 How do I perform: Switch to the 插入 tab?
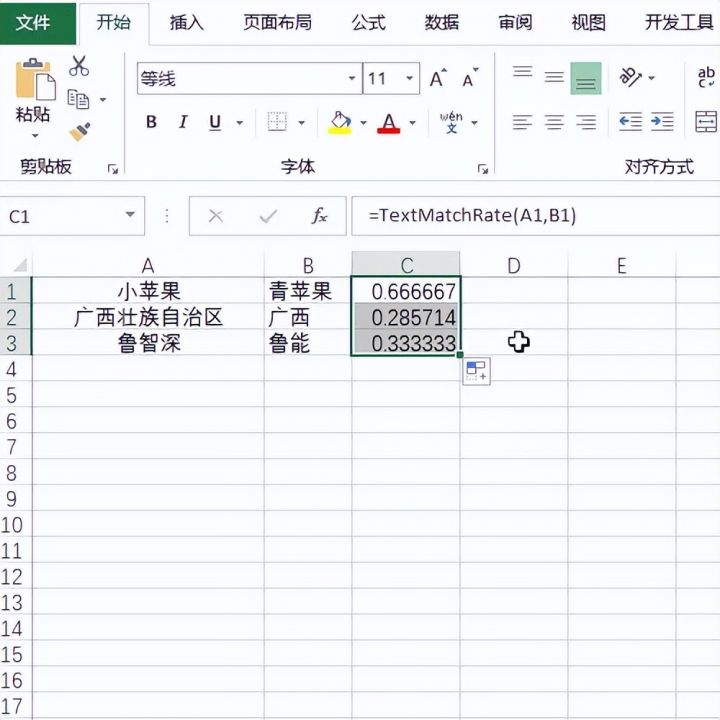(186, 22)
